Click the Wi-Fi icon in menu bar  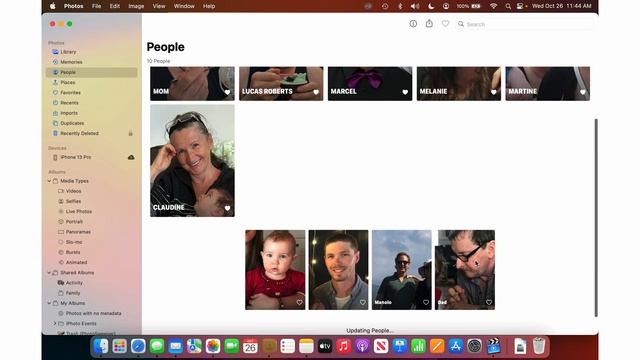click(493, 6)
